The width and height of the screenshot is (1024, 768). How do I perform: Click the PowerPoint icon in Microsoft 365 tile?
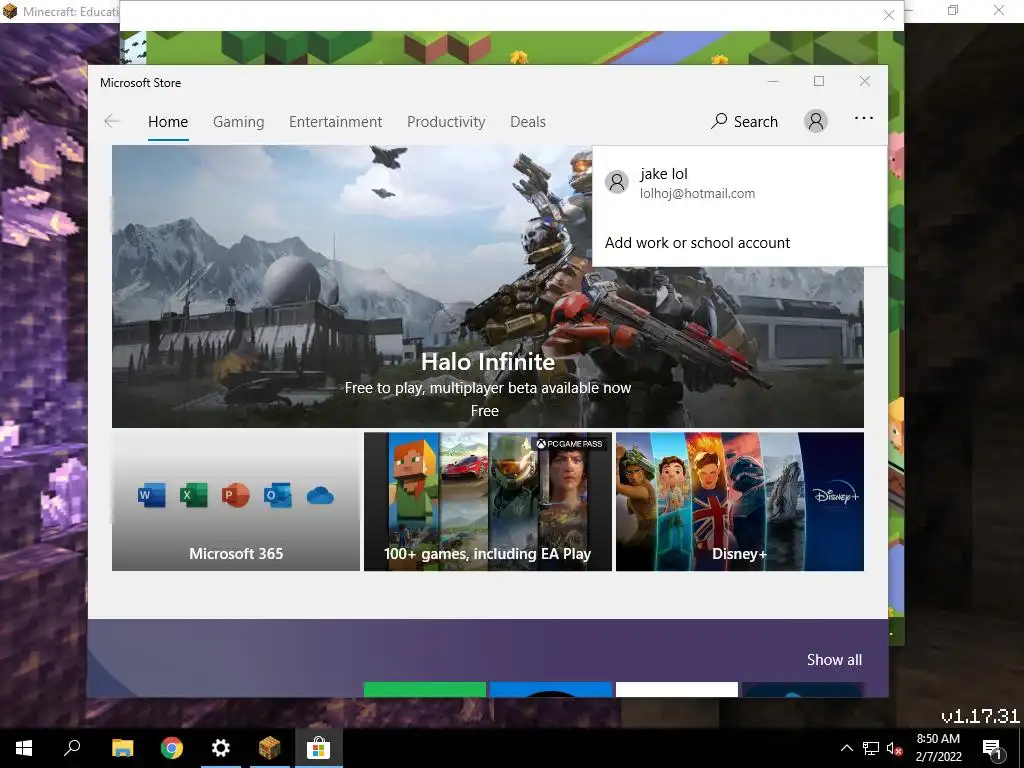[x=235, y=495]
